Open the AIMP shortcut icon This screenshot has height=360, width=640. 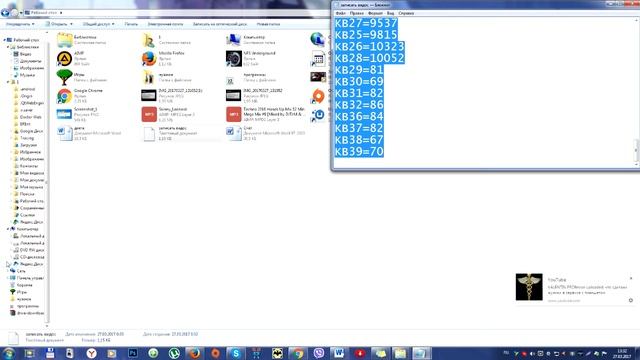click(64, 59)
